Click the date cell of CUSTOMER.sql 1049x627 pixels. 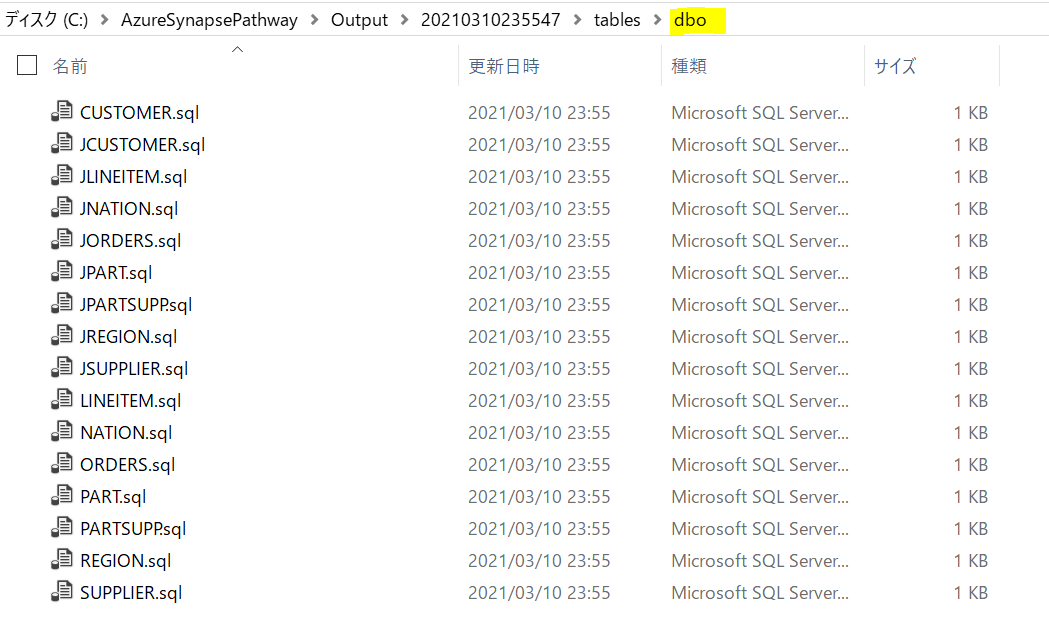pyautogui.click(x=539, y=112)
